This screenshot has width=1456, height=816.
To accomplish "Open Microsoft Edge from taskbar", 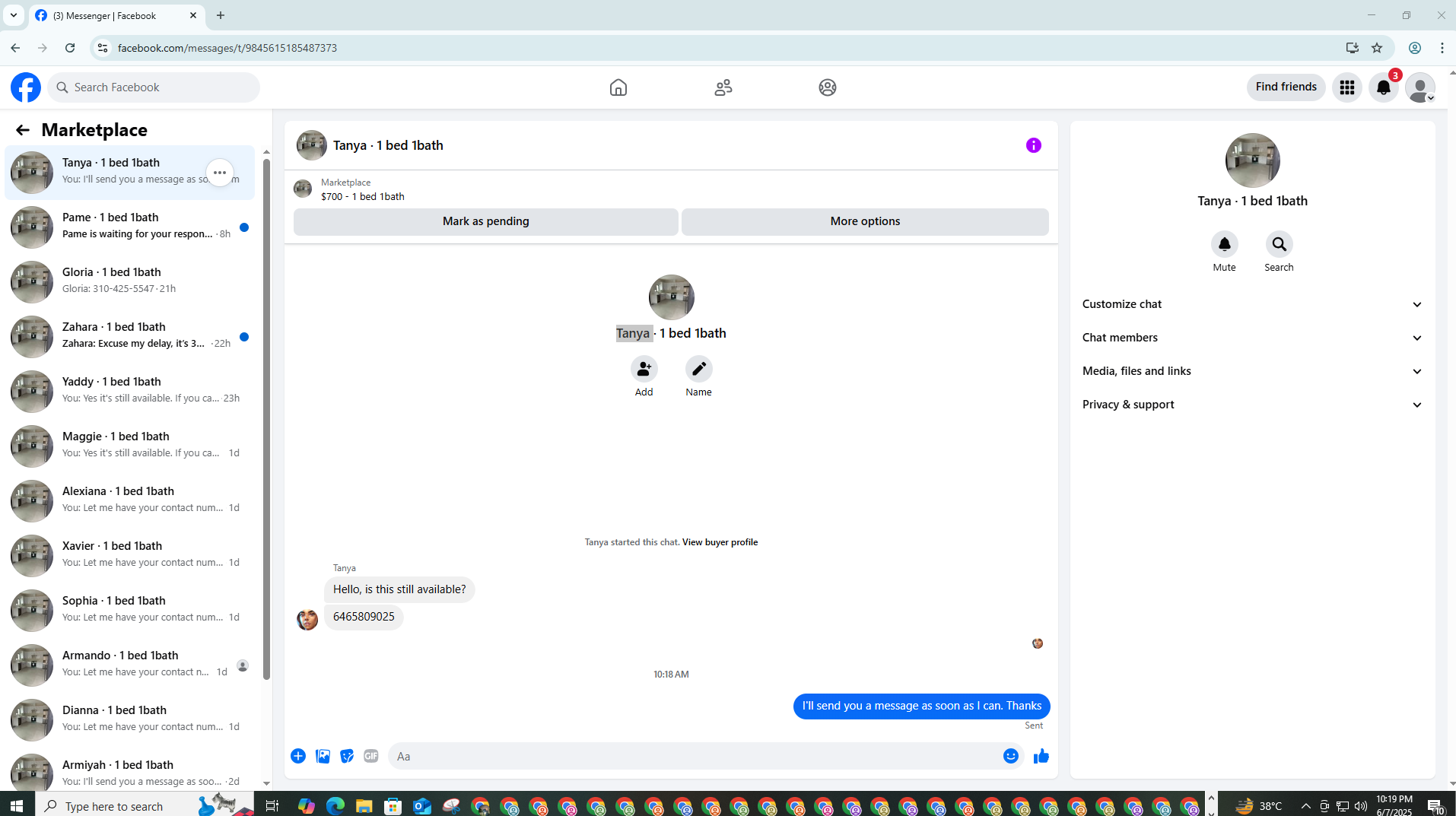I will point(335,805).
